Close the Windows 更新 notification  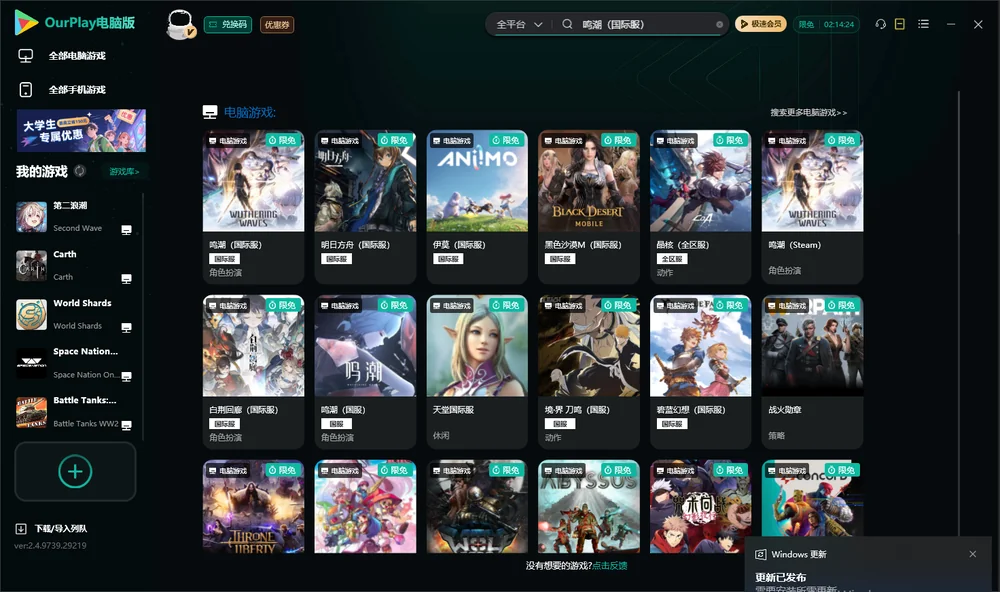[x=973, y=554]
